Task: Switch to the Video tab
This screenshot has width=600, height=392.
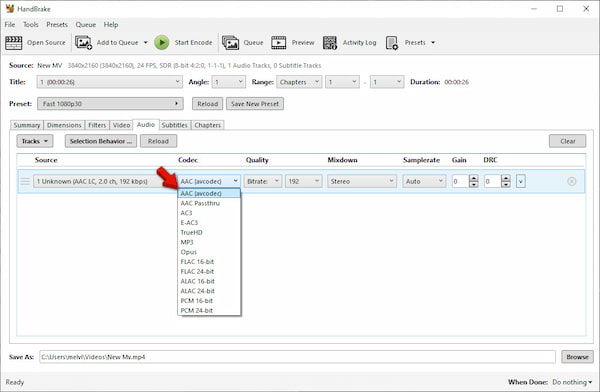Action: tap(121, 125)
